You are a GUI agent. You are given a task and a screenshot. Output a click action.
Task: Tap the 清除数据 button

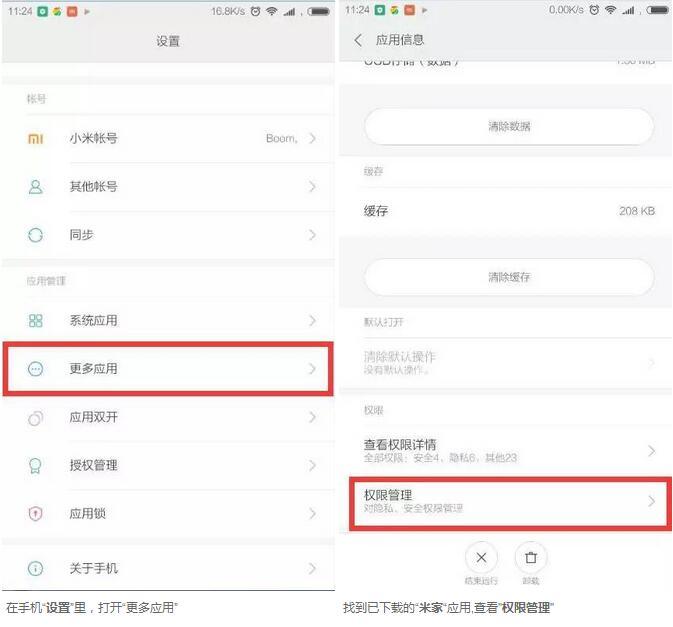(x=509, y=126)
